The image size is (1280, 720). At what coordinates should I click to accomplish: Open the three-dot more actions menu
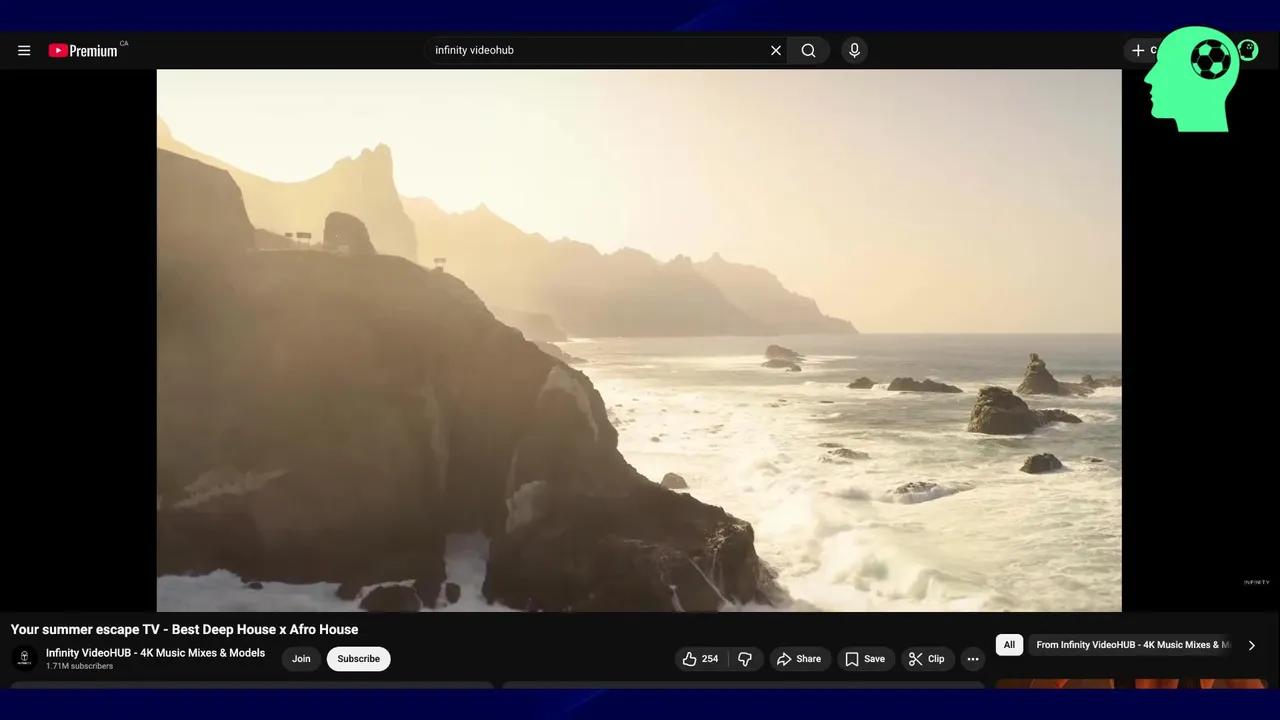972,659
